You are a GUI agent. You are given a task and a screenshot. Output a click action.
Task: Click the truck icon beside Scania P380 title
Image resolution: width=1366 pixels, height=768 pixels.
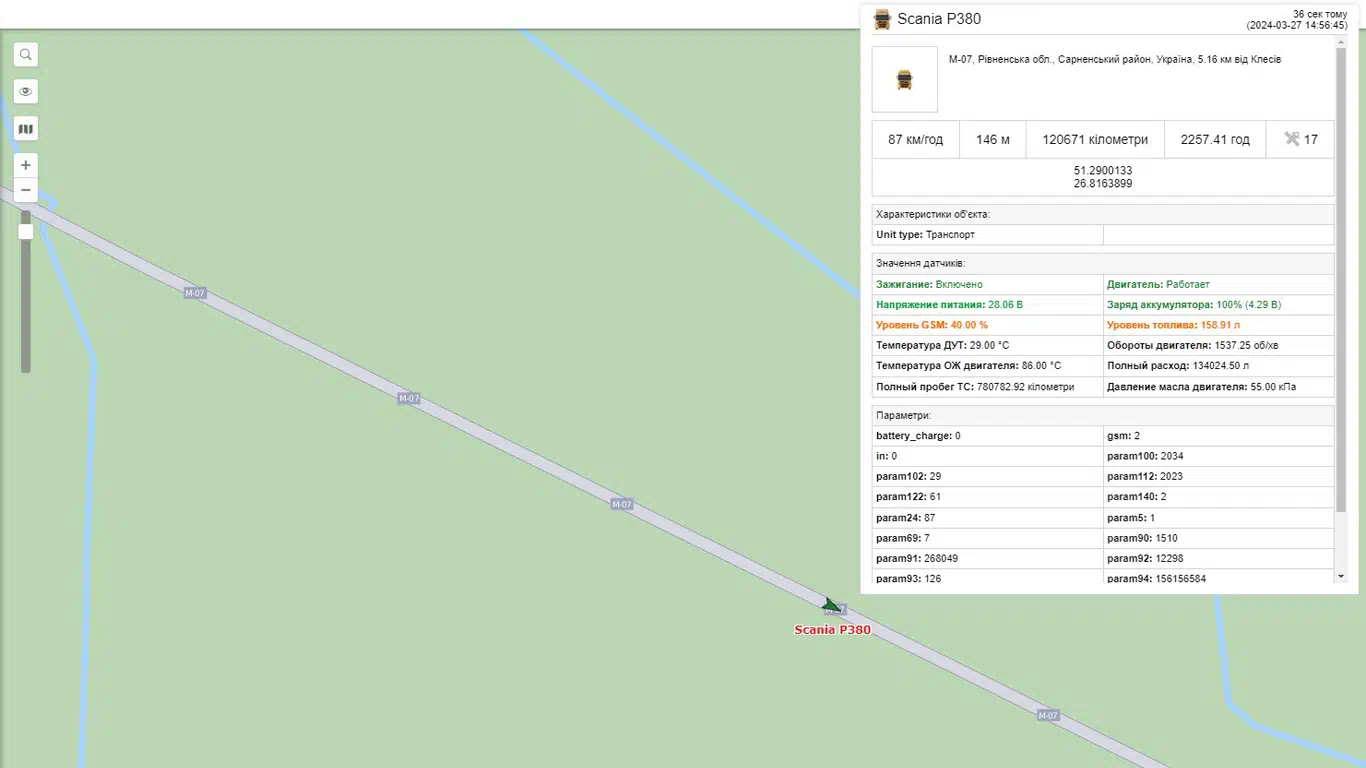[x=882, y=19]
